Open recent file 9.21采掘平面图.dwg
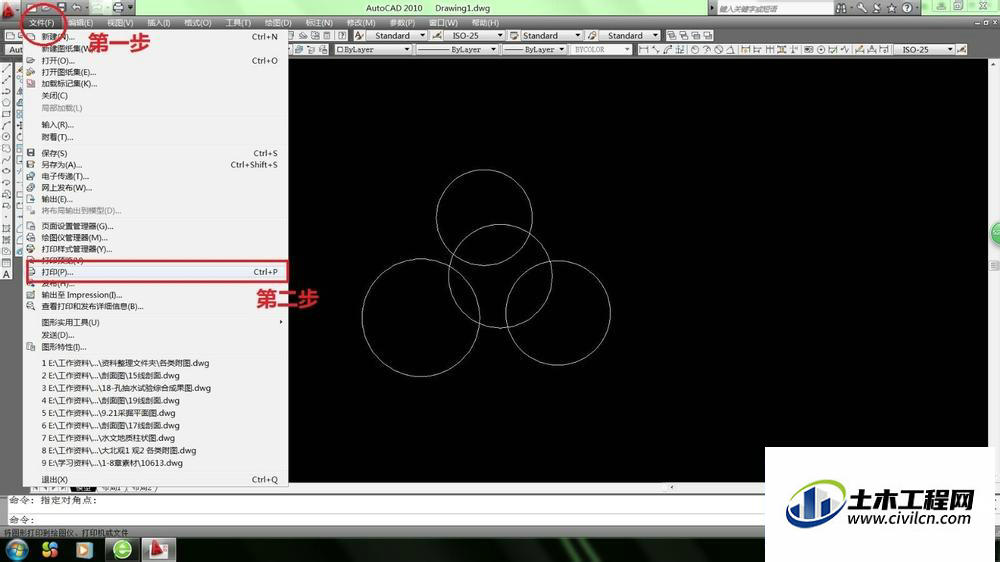This screenshot has height=562, width=1000. 156,413
